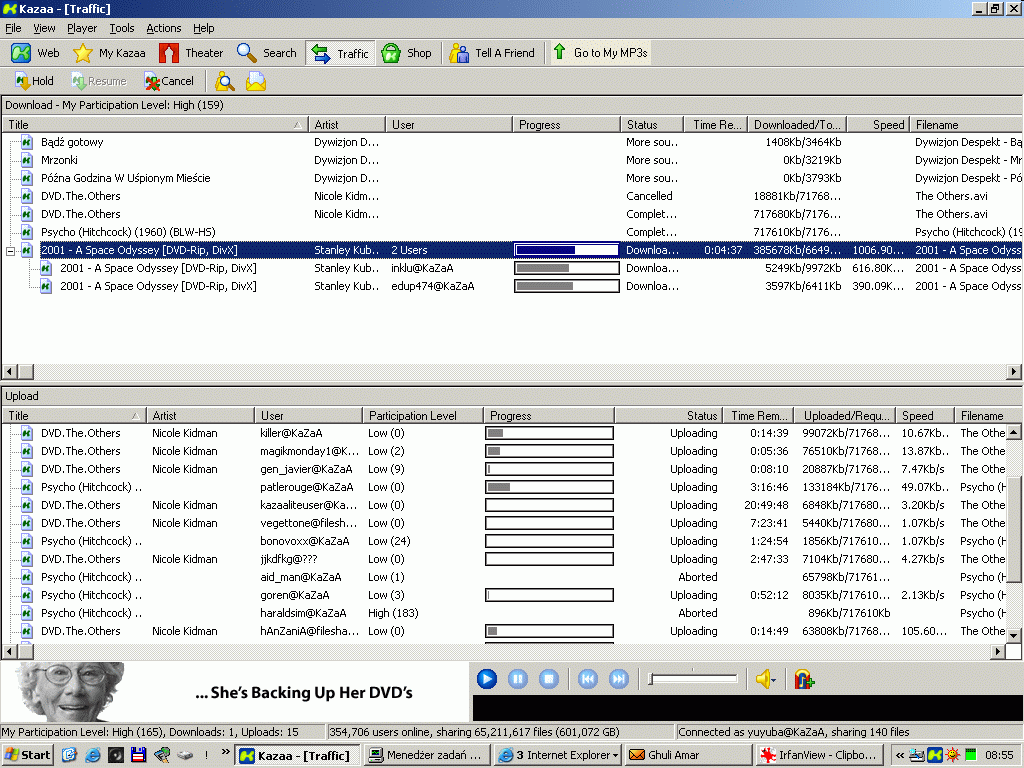Open the Web page button
Screen dimensions: 1024x768
(x=35, y=53)
